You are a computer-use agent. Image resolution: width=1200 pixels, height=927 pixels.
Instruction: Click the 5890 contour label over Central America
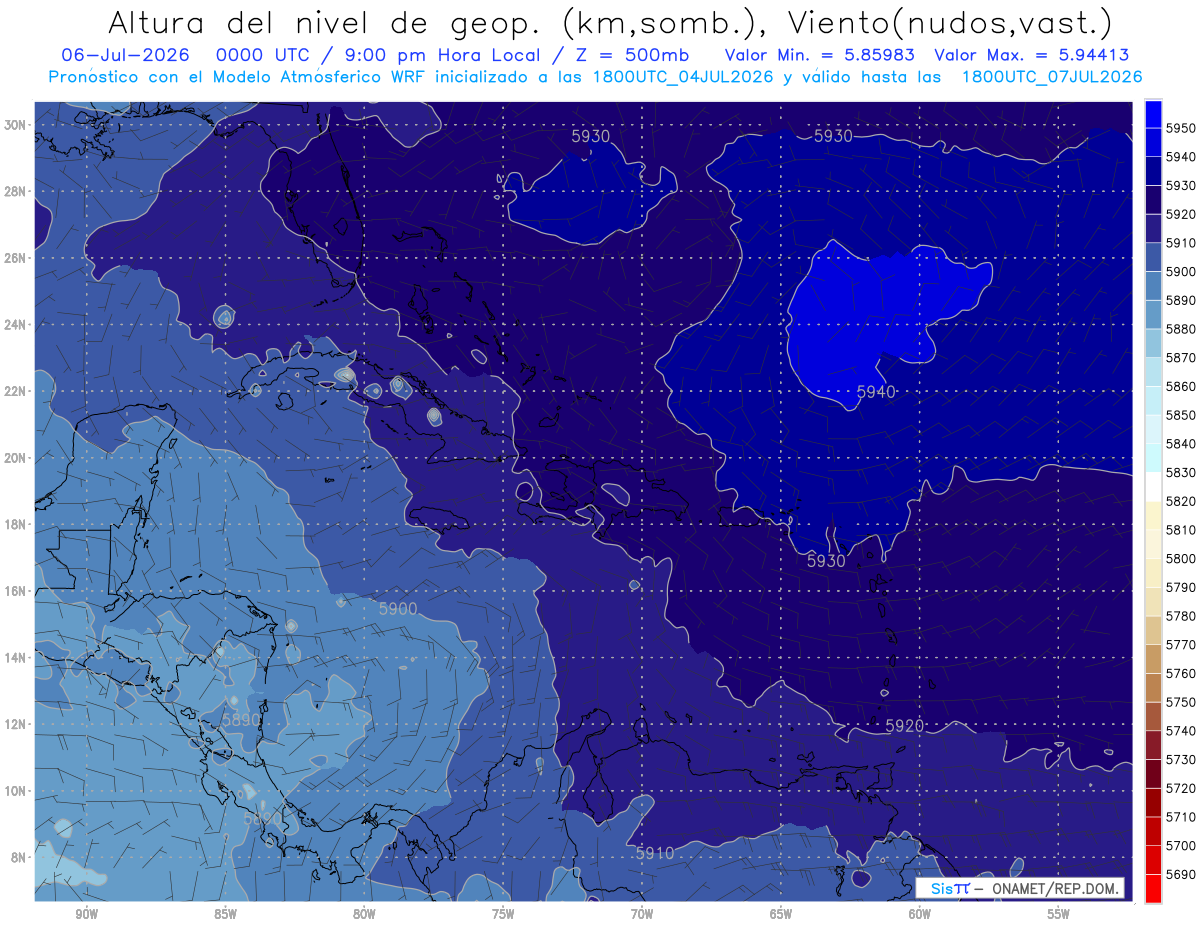(x=241, y=719)
